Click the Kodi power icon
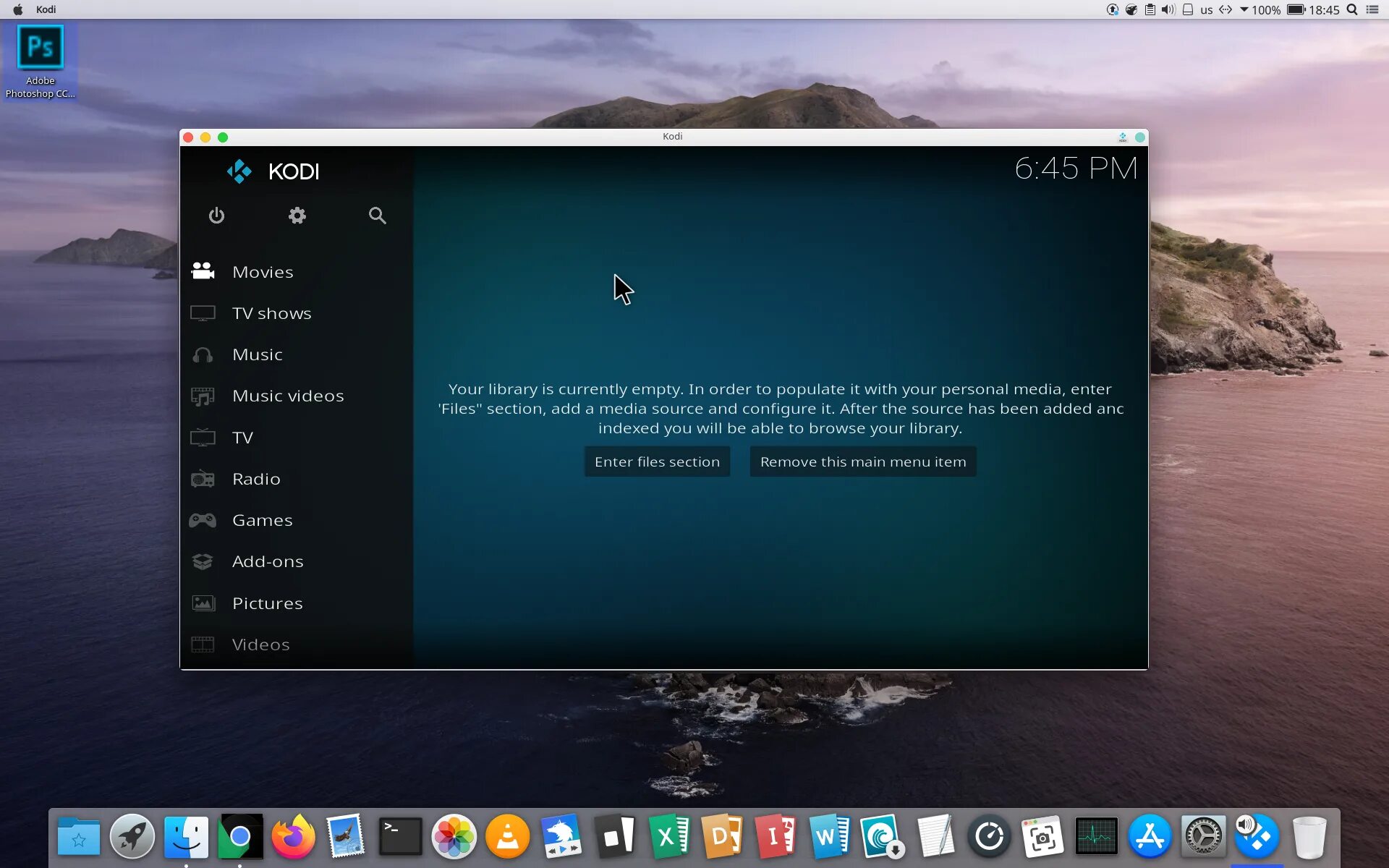 pos(216,216)
